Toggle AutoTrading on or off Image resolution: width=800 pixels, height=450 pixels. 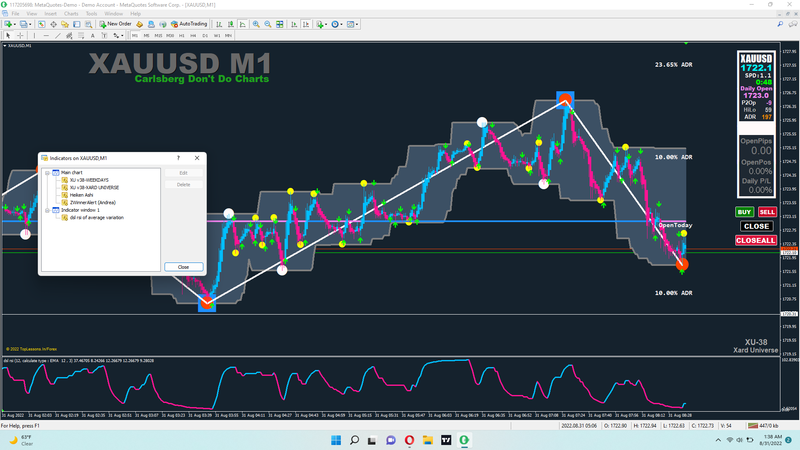189,24
